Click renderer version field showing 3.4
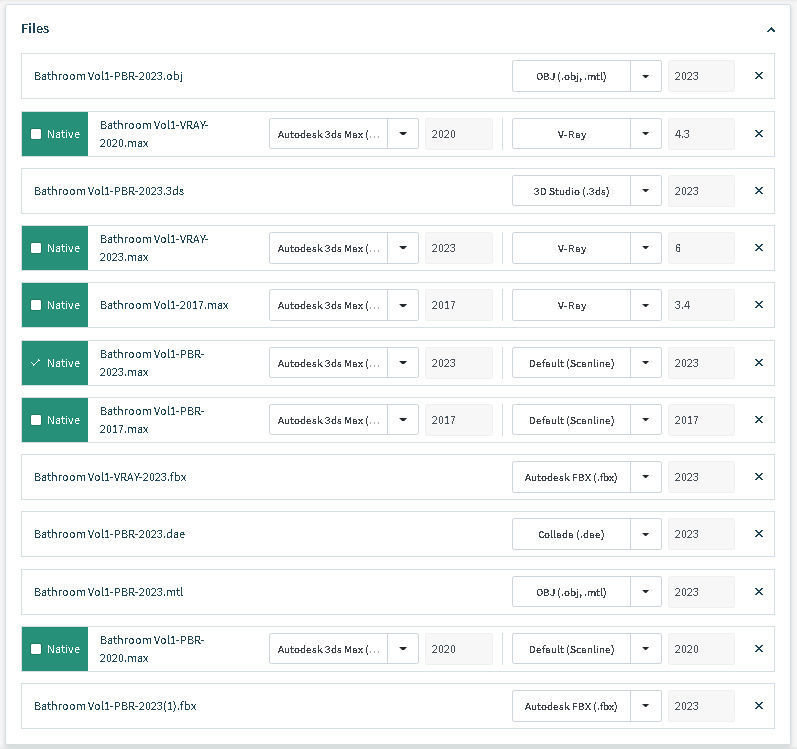 coord(700,305)
